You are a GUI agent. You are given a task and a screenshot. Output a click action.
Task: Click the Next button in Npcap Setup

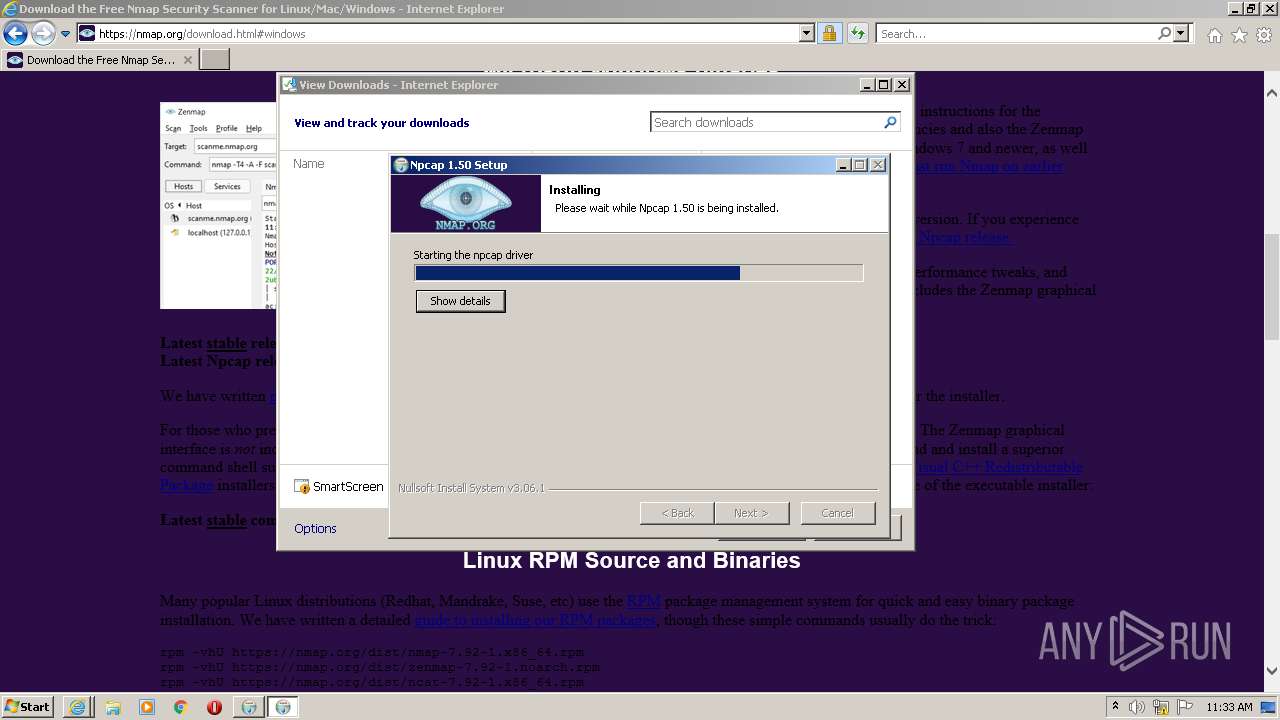[x=751, y=513]
